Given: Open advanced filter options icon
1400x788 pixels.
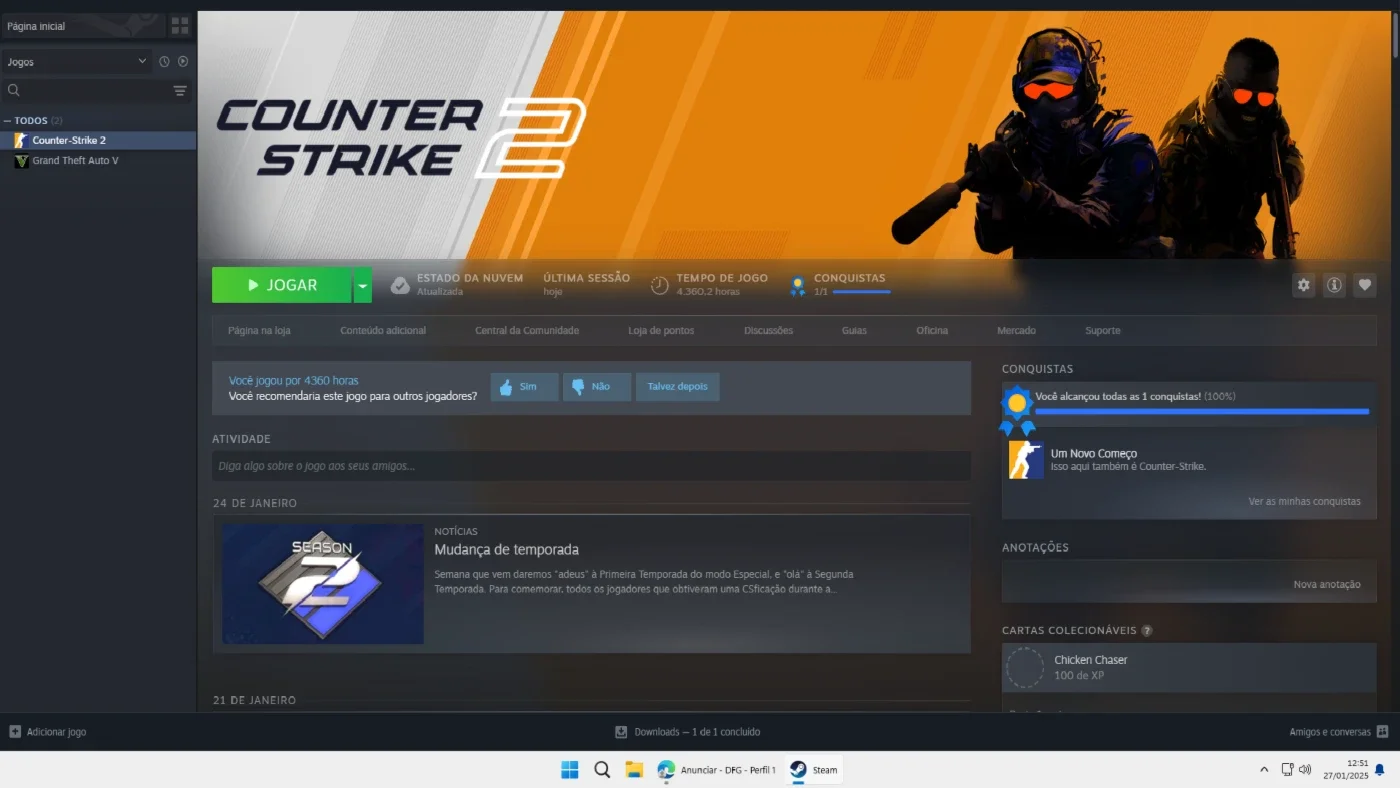Looking at the screenshot, I should click(x=180, y=91).
